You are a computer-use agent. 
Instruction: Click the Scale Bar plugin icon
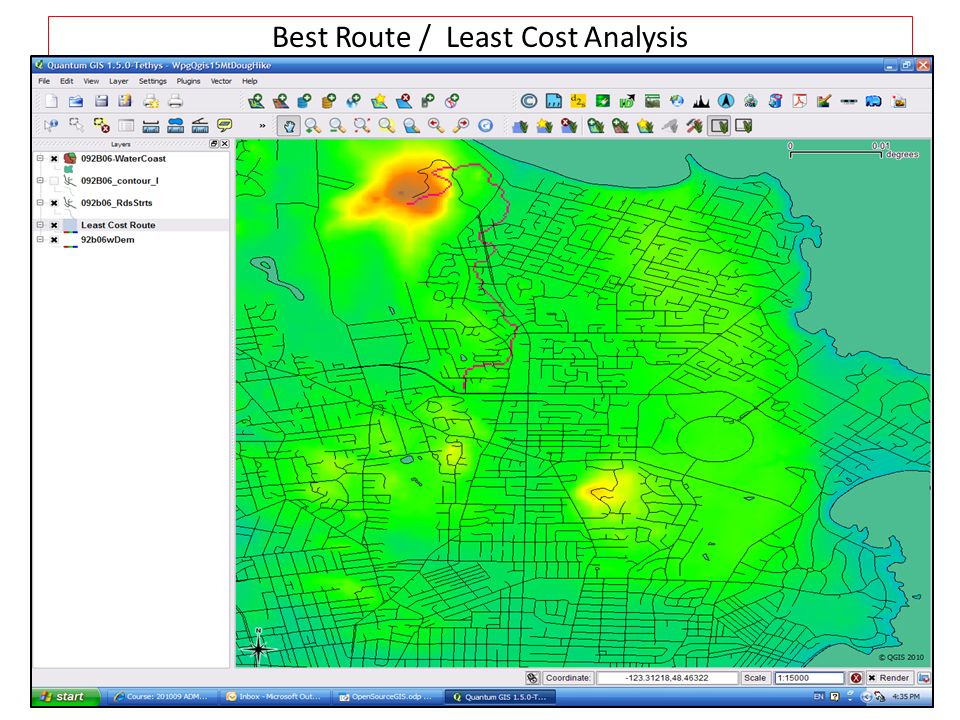tap(849, 101)
